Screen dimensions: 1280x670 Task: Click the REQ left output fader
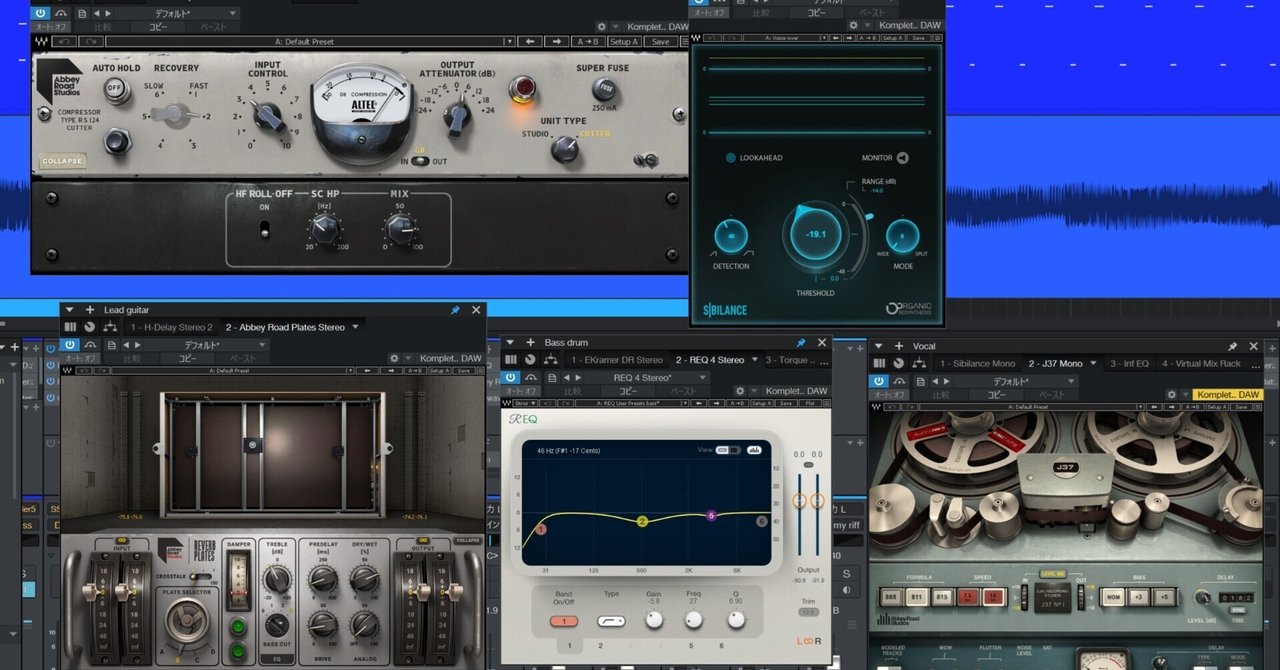coord(799,500)
